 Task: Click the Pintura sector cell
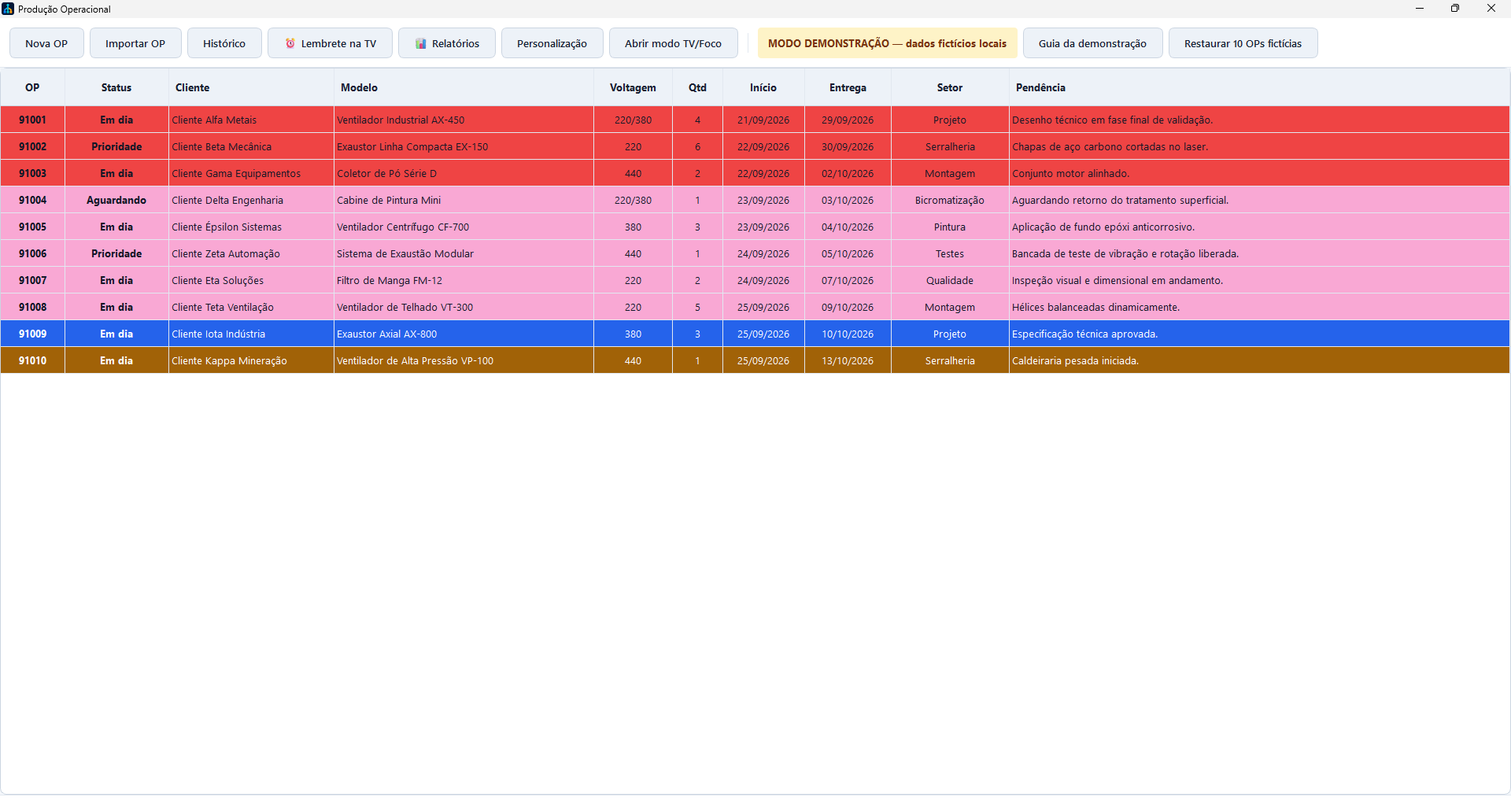[x=950, y=227]
